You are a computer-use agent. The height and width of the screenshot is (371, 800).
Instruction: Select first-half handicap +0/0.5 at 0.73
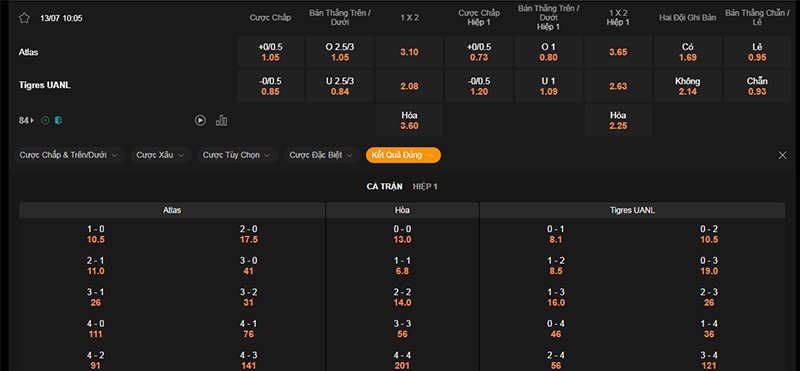coord(479,52)
